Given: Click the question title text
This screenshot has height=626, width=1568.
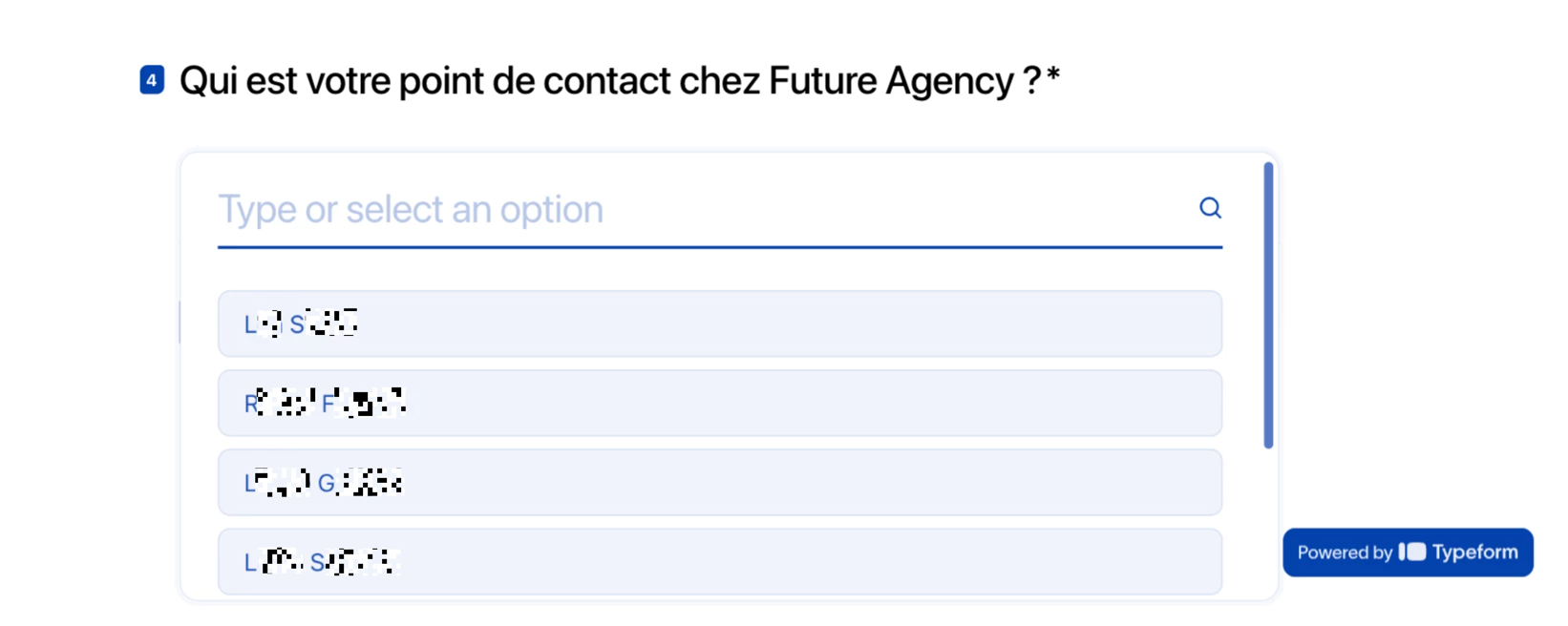Looking at the screenshot, I should coord(609,81).
